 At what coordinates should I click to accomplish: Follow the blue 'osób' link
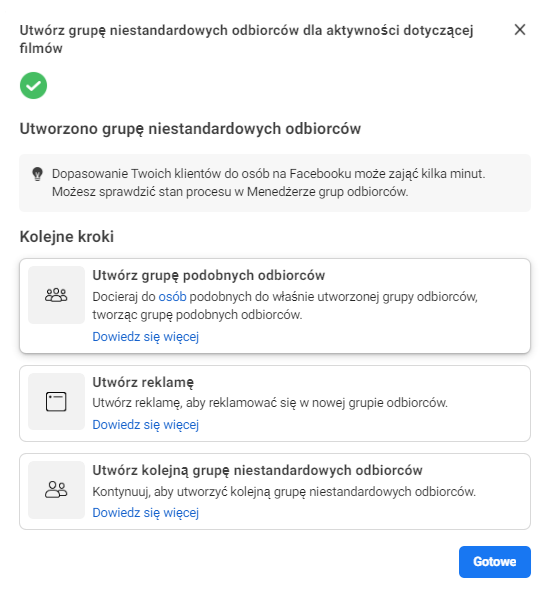[172, 297]
